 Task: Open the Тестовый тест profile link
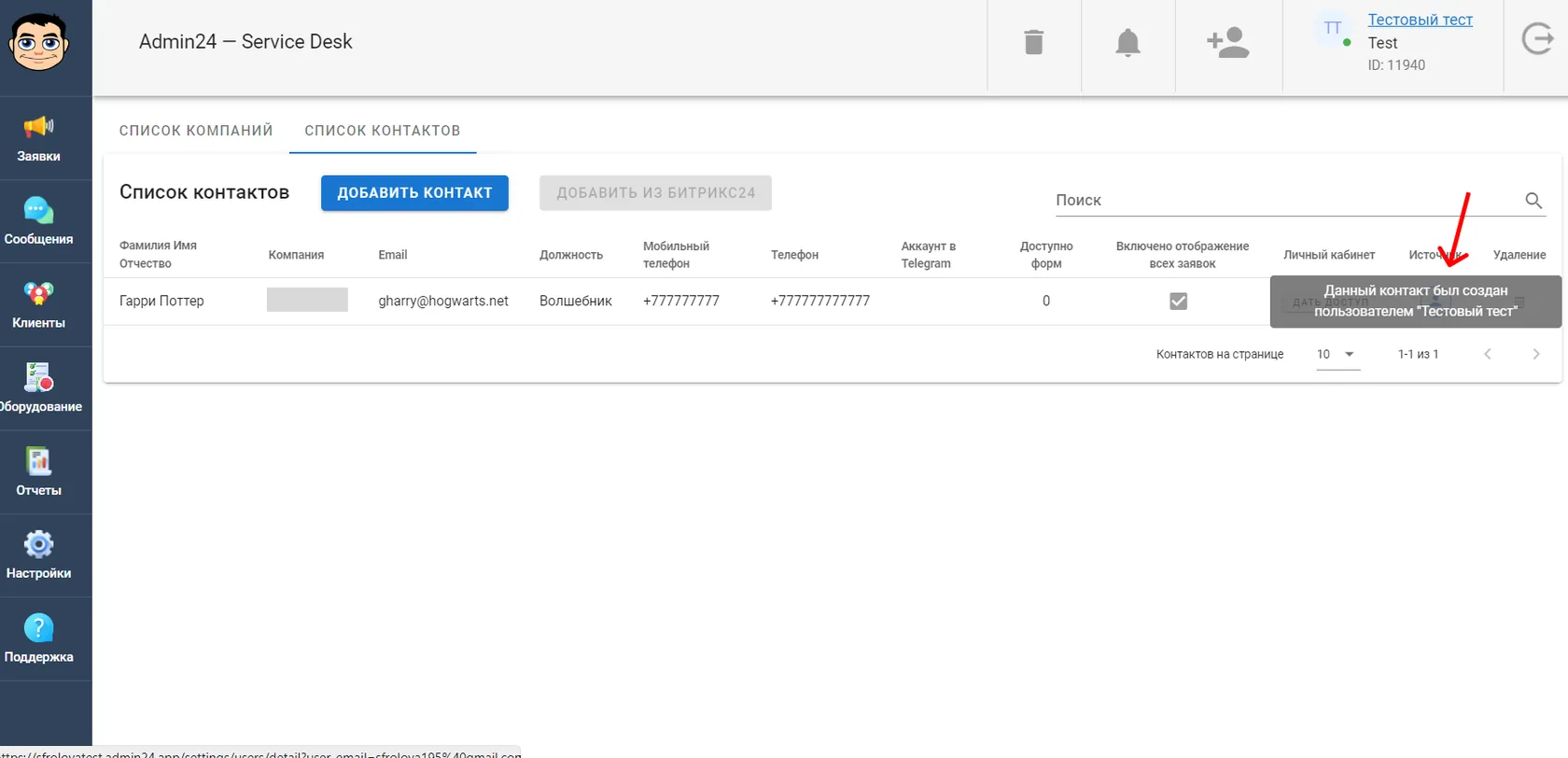click(1420, 20)
